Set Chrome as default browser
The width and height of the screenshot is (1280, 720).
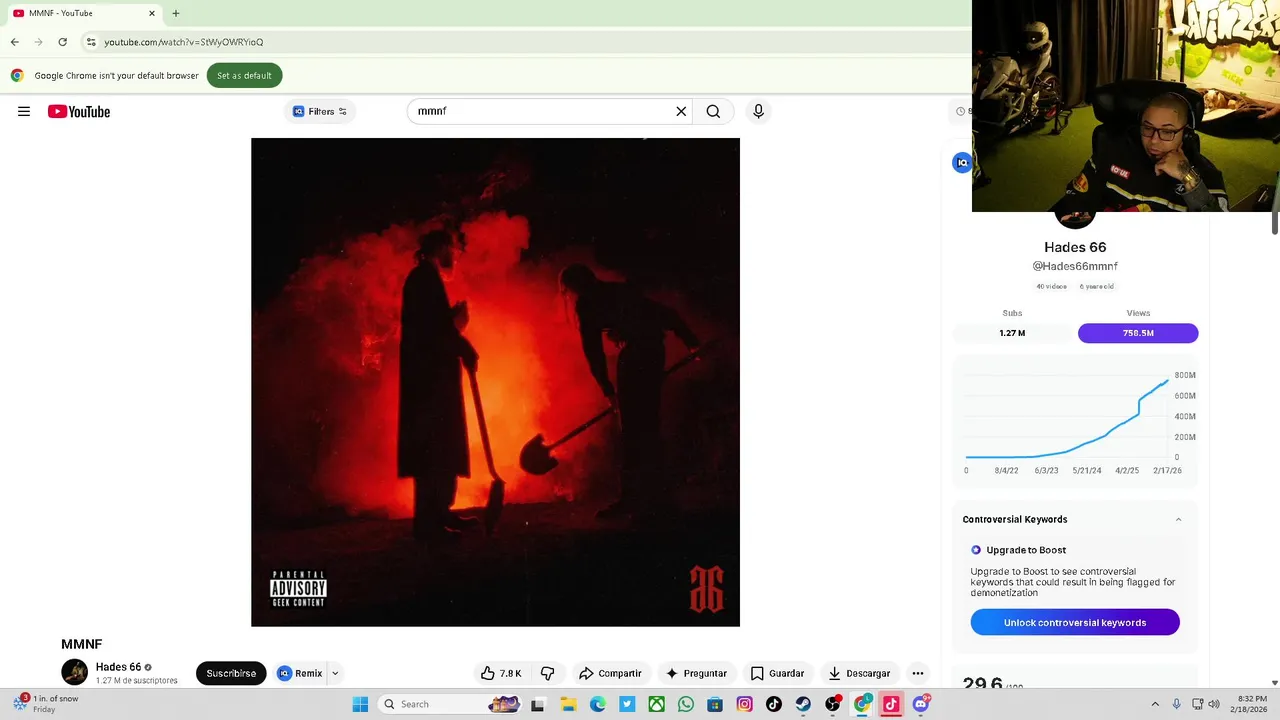click(244, 75)
